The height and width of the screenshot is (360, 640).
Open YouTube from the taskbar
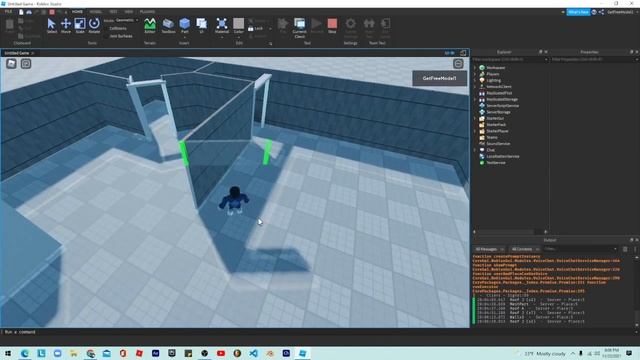pos(221,353)
